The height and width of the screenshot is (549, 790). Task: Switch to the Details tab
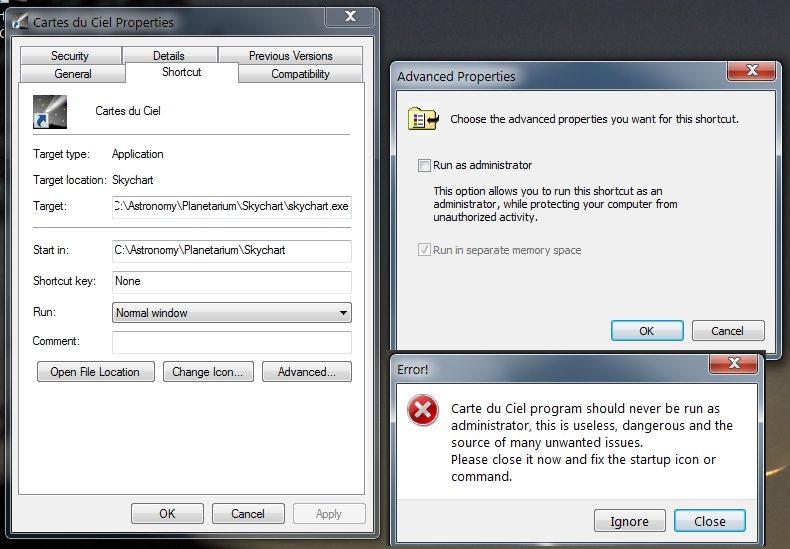click(x=169, y=55)
